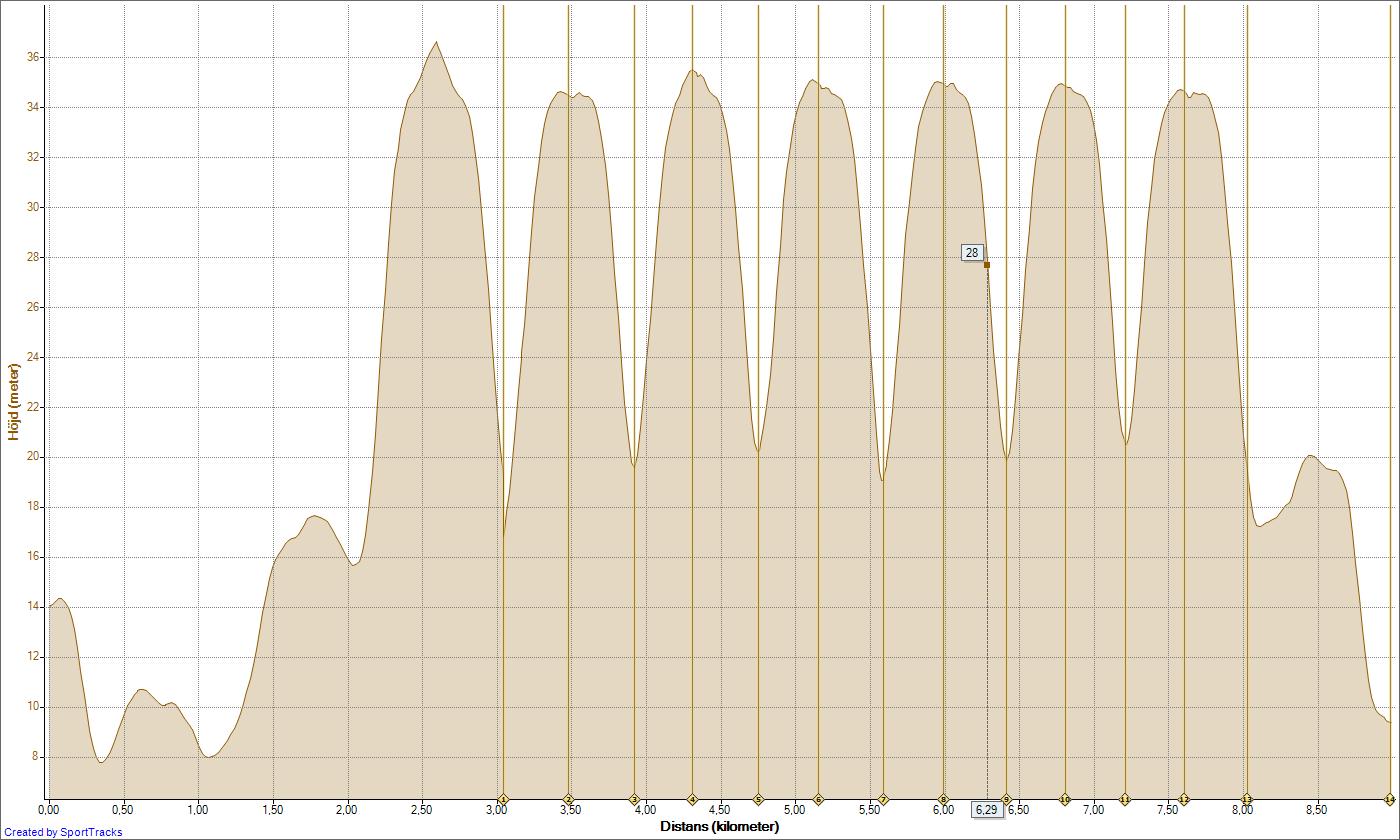Click lap marker diamond number 5
1400x840 pixels.
[758, 799]
